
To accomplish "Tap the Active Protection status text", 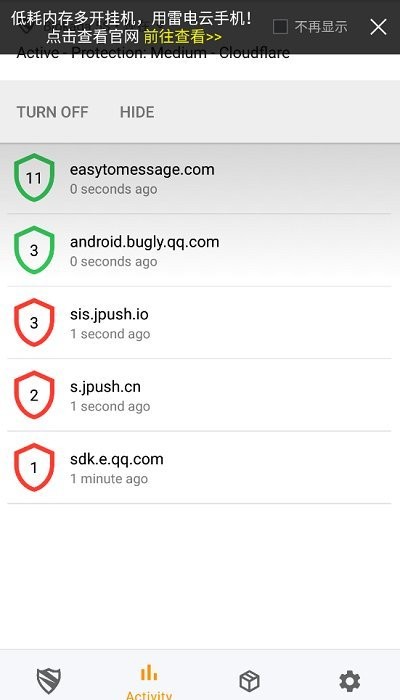I will point(153,53).
